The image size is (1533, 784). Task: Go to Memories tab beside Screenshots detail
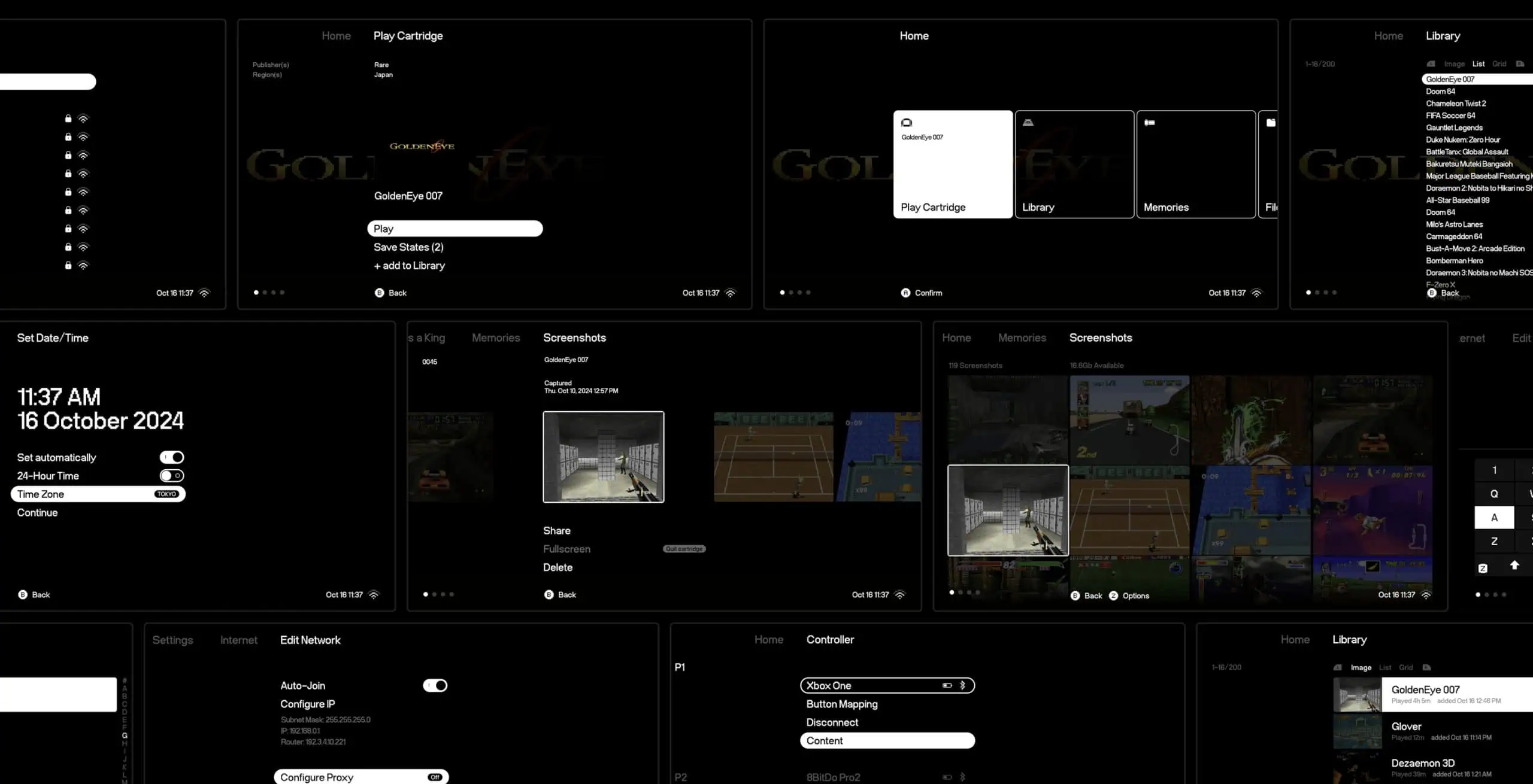click(x=495, y=338)
